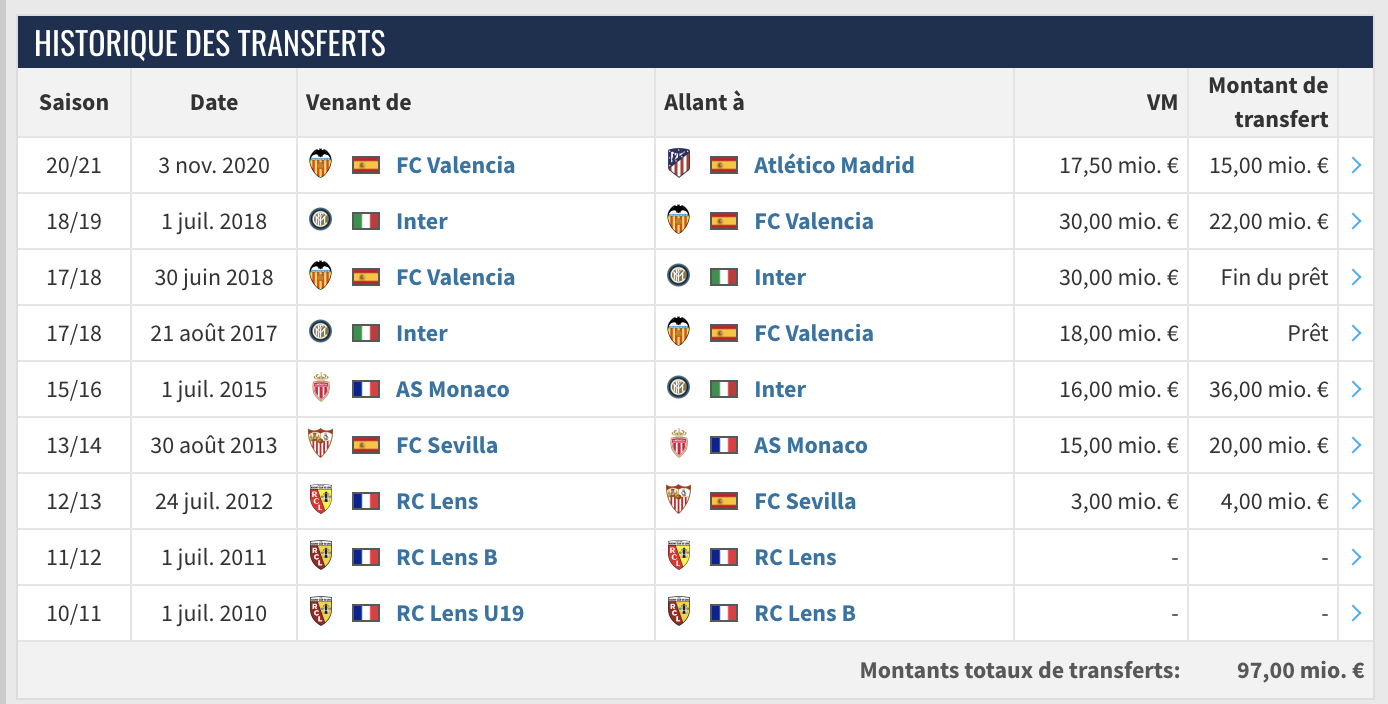Click the Saison column header
This screenshot has width=1388, height=704.
pos(74,102)
